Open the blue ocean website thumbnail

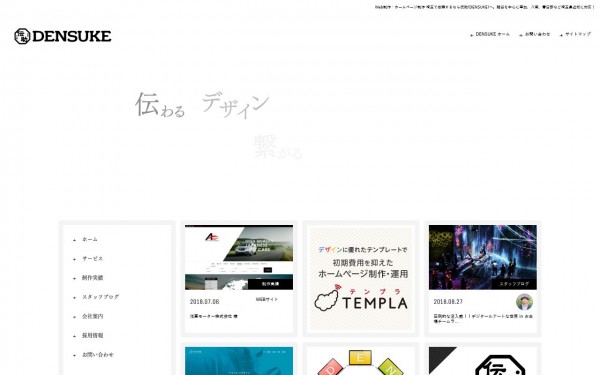[x=239, y=361]
